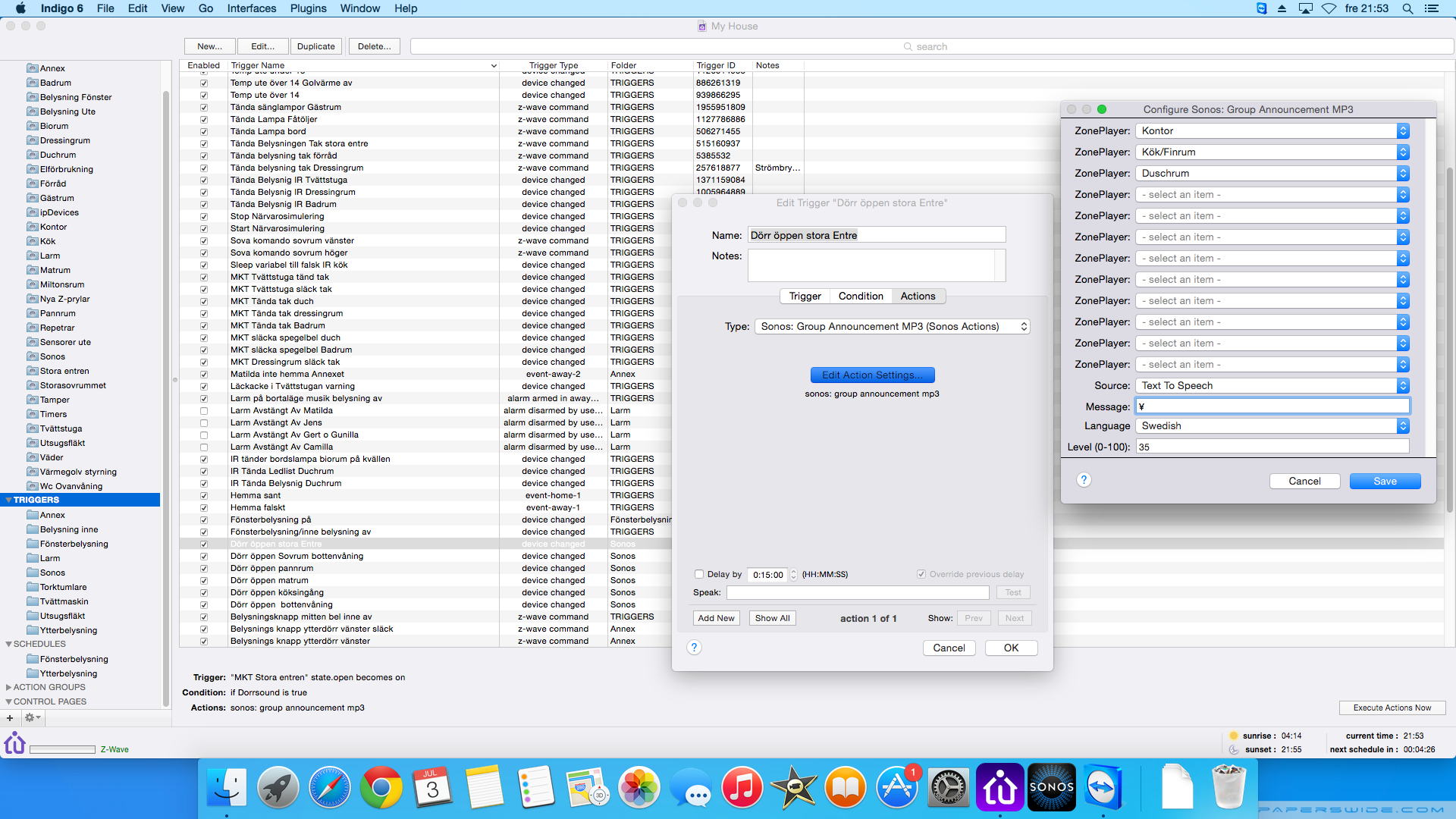Switch to the Trigger tab
The image size is (1456, 819).
coord(805,296)
